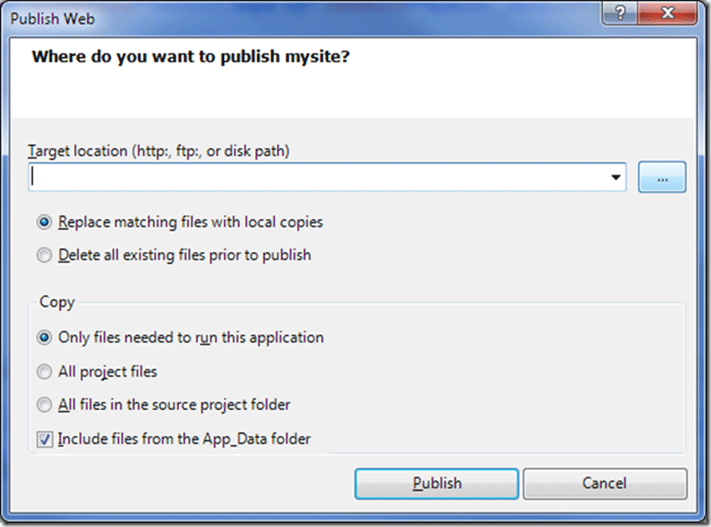Focus the Target location text field
Screen dimensions: 711x527
coord(320,178)
